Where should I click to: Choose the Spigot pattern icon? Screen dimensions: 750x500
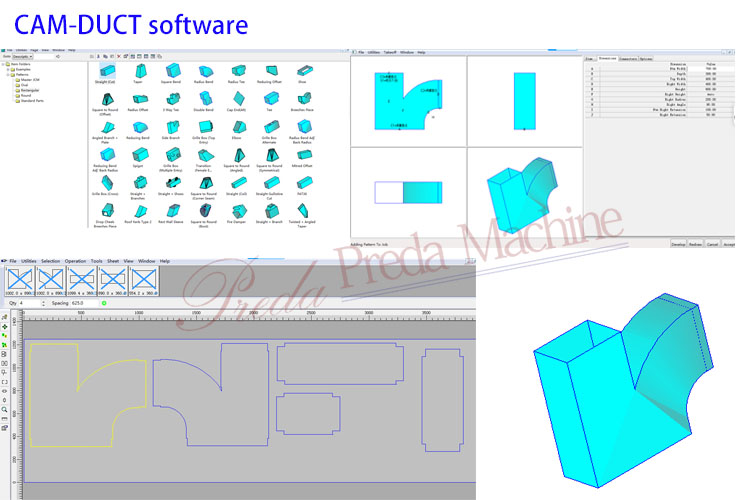pyautogui.click(x=140, y=155)
